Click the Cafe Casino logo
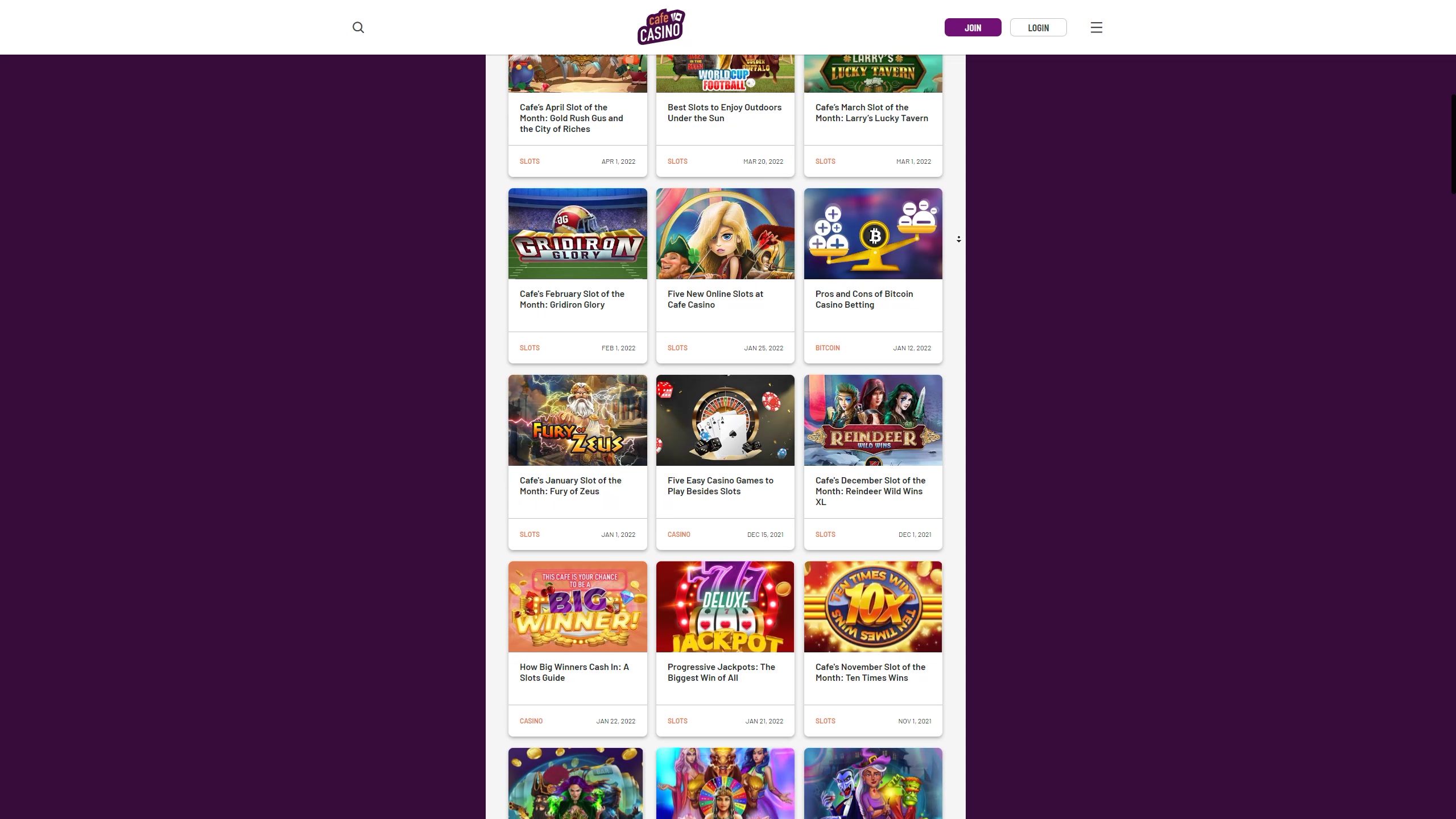This screenshot has width=1456, height=819. click(661, 27)
